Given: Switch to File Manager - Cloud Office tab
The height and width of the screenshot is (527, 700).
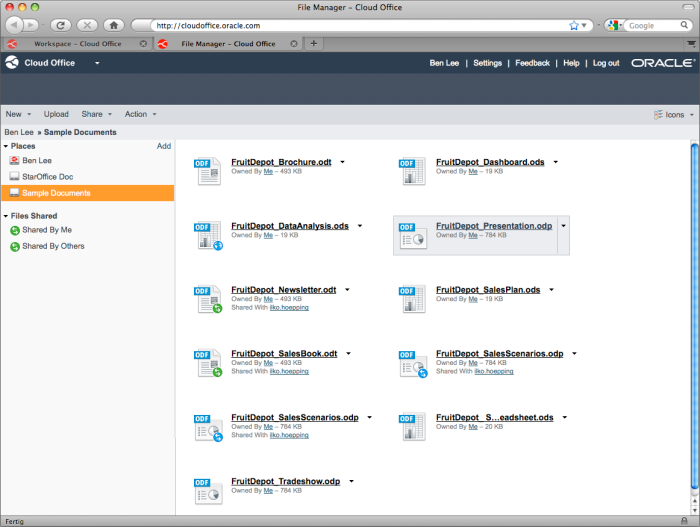Looking at the screenshot, I should click(x=228, y=44).
